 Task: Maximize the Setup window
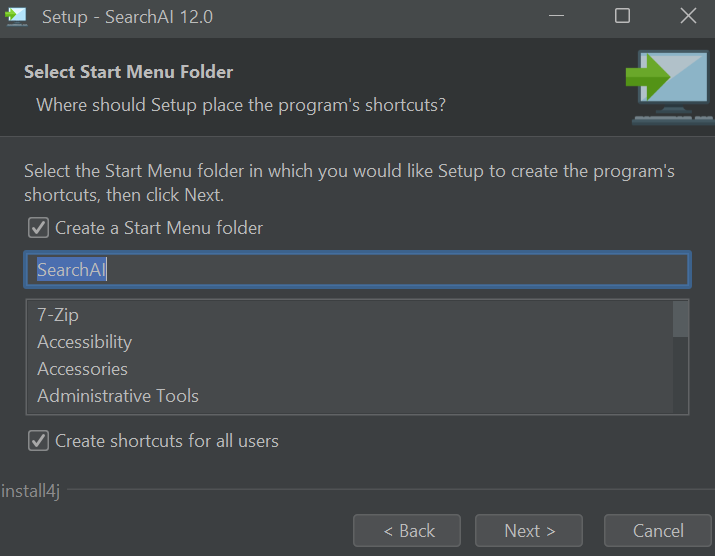(x=622, y=16)
